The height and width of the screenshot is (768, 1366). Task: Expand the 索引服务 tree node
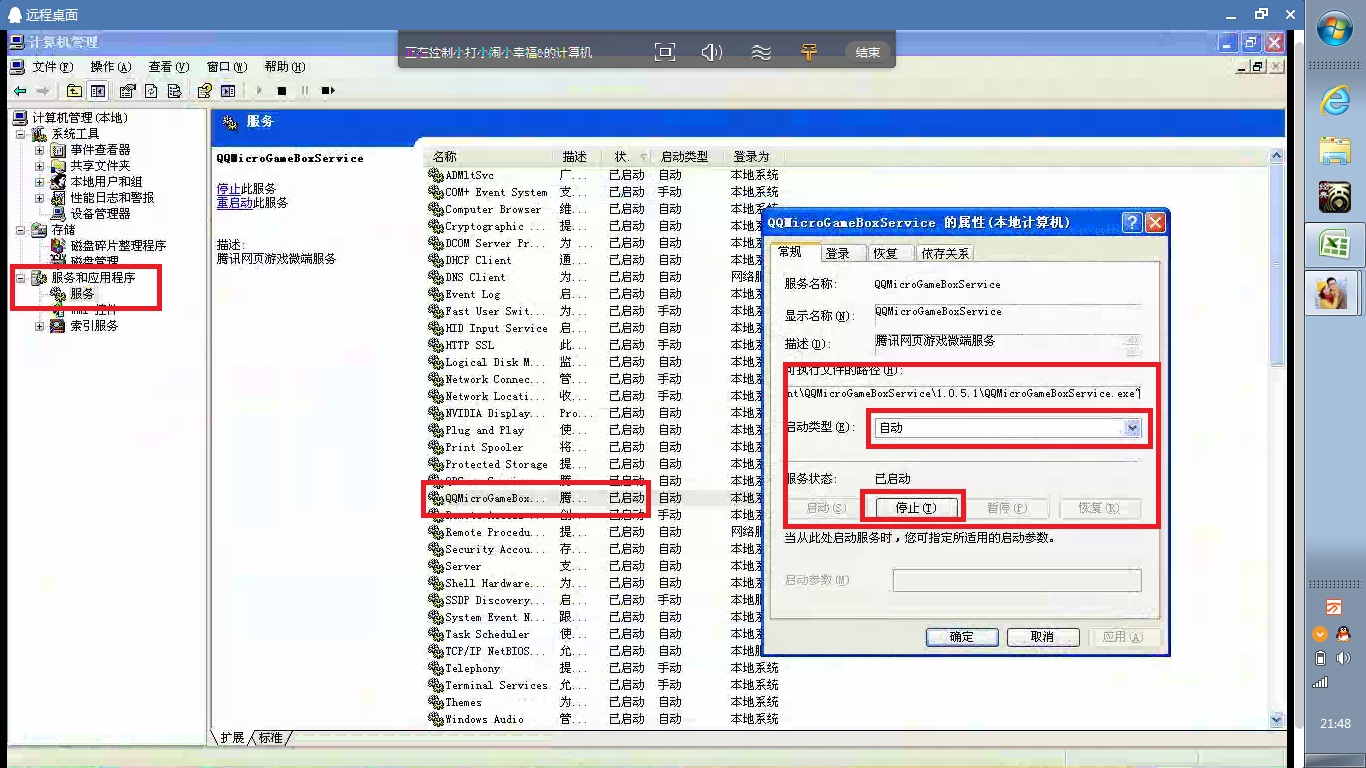pyautogui.click(x=40, y=326)
